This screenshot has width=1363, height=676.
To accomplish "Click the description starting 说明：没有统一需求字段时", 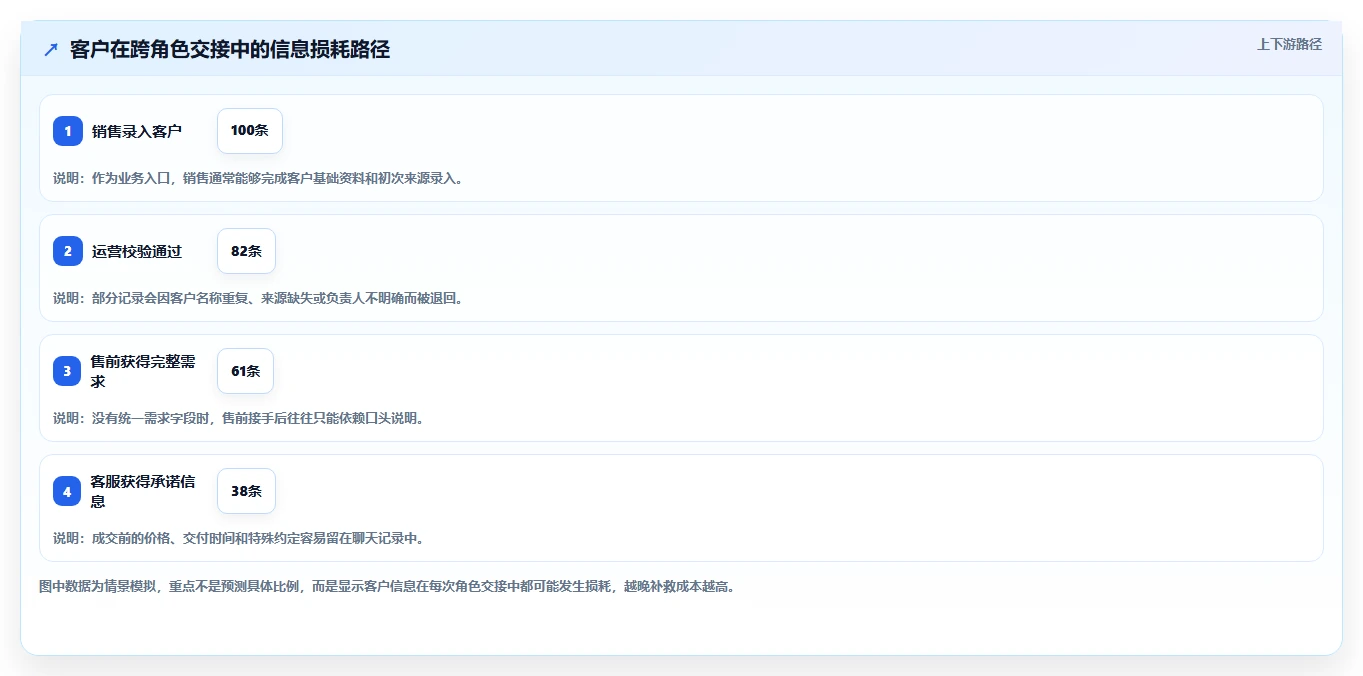I will pos(239,418).
